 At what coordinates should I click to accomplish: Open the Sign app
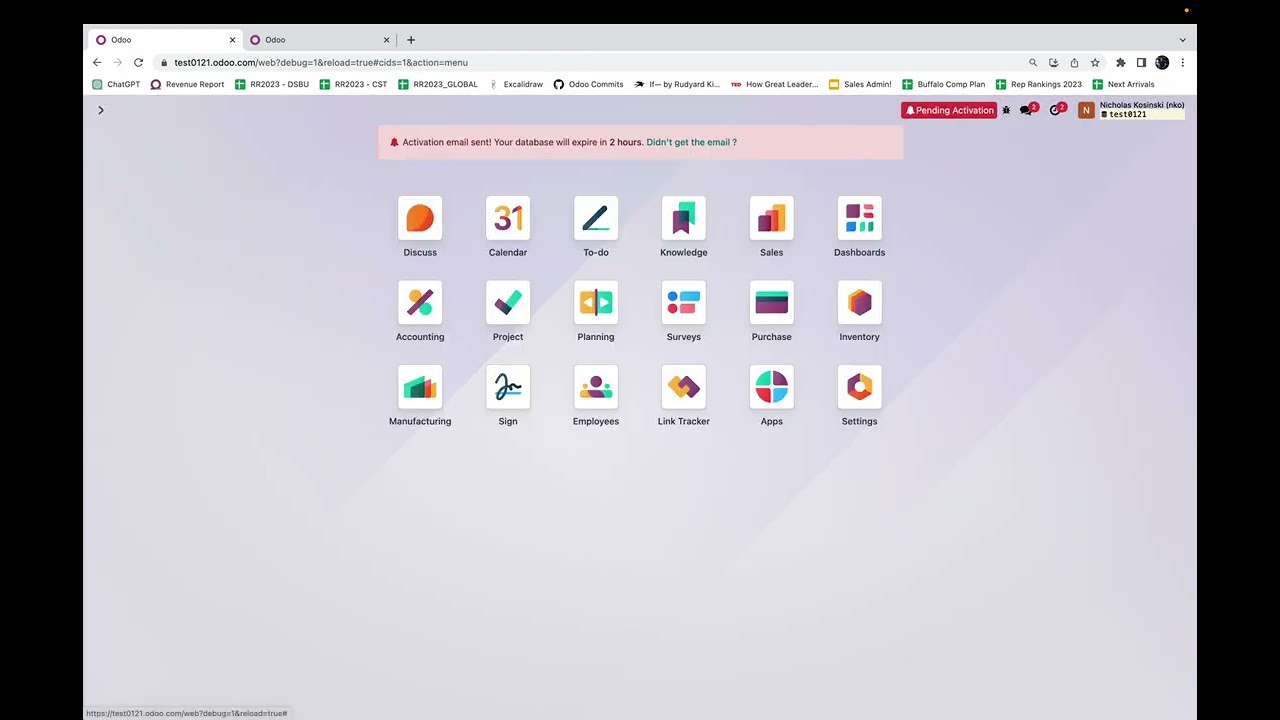508,387
